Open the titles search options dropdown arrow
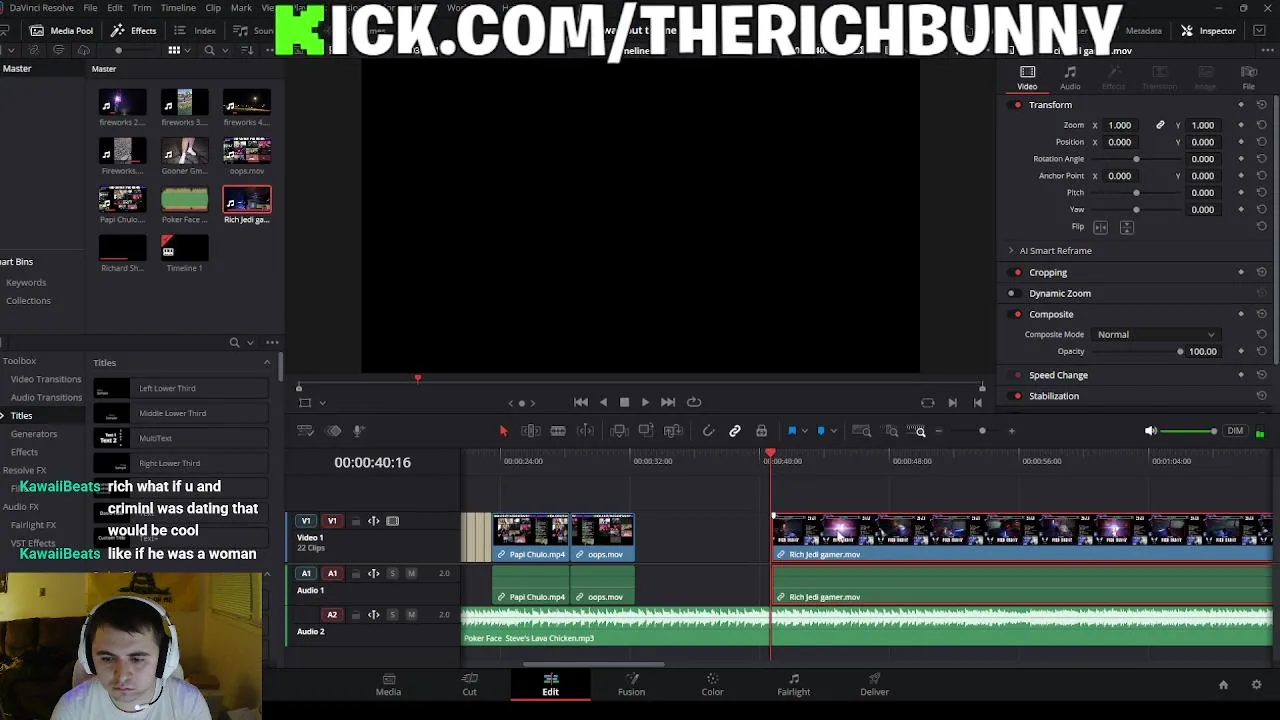The image size is (1280, 720). point(250,343)
